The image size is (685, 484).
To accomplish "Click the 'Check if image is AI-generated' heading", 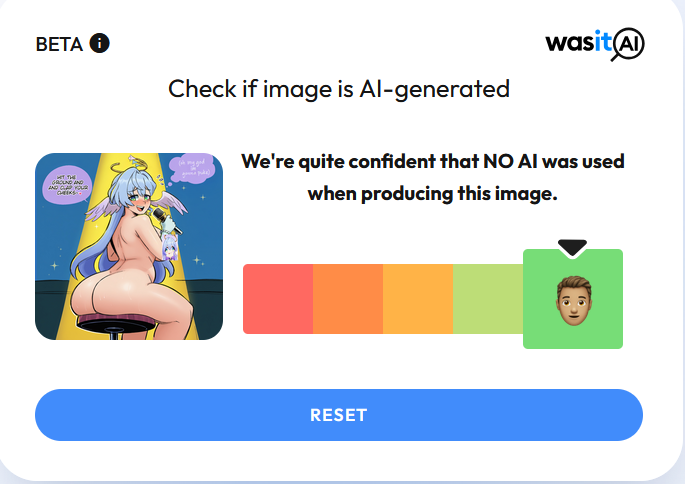I will (339, 89).
